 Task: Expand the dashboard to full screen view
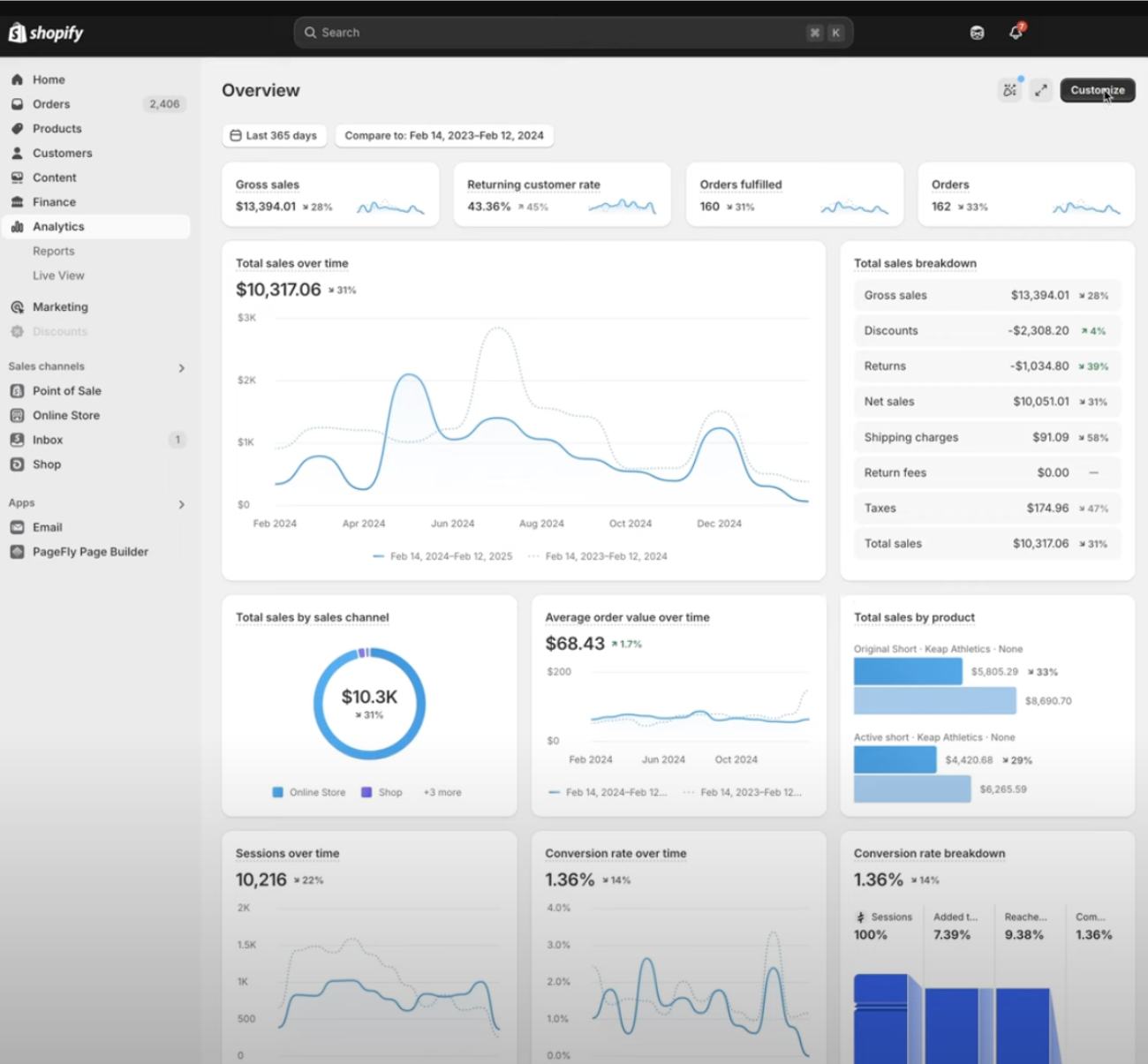[1041, 89]
